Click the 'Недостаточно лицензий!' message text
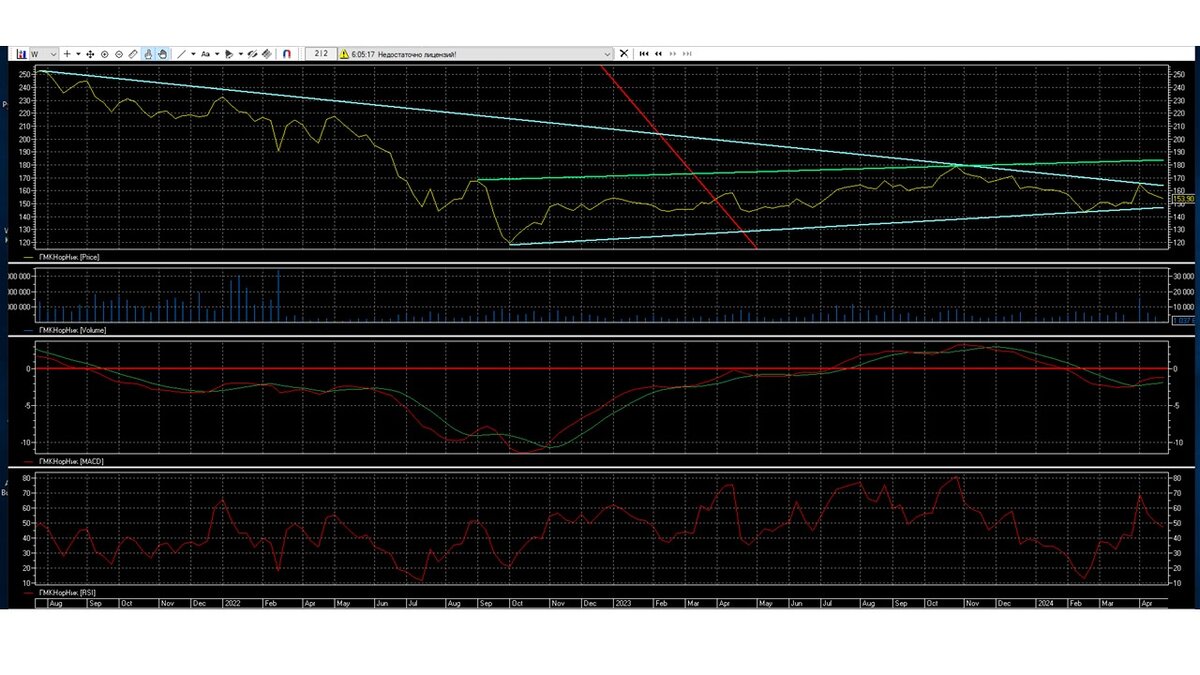 click(x=416, y=54)
